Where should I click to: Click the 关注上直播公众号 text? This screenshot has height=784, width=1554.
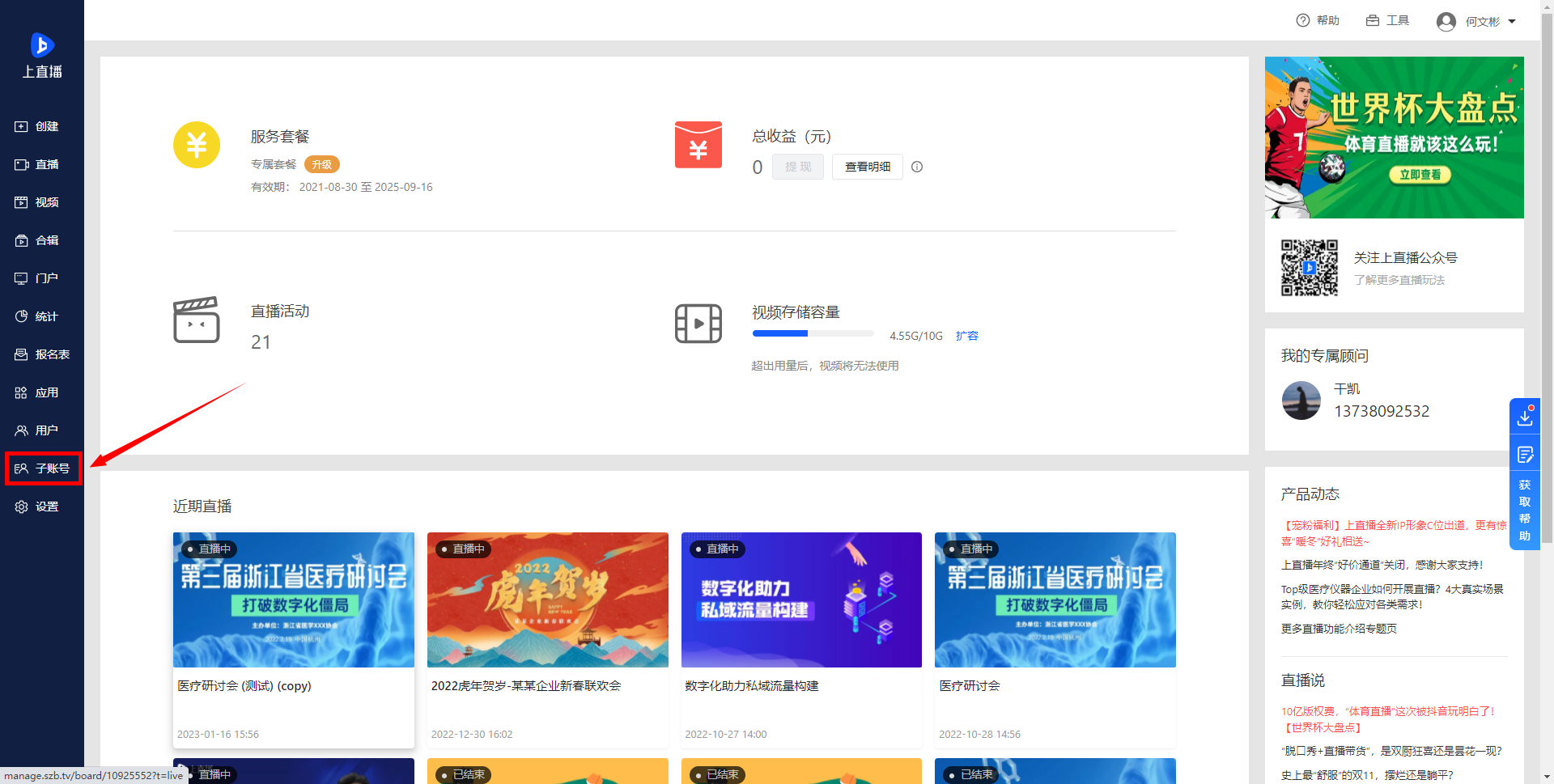1405,257
